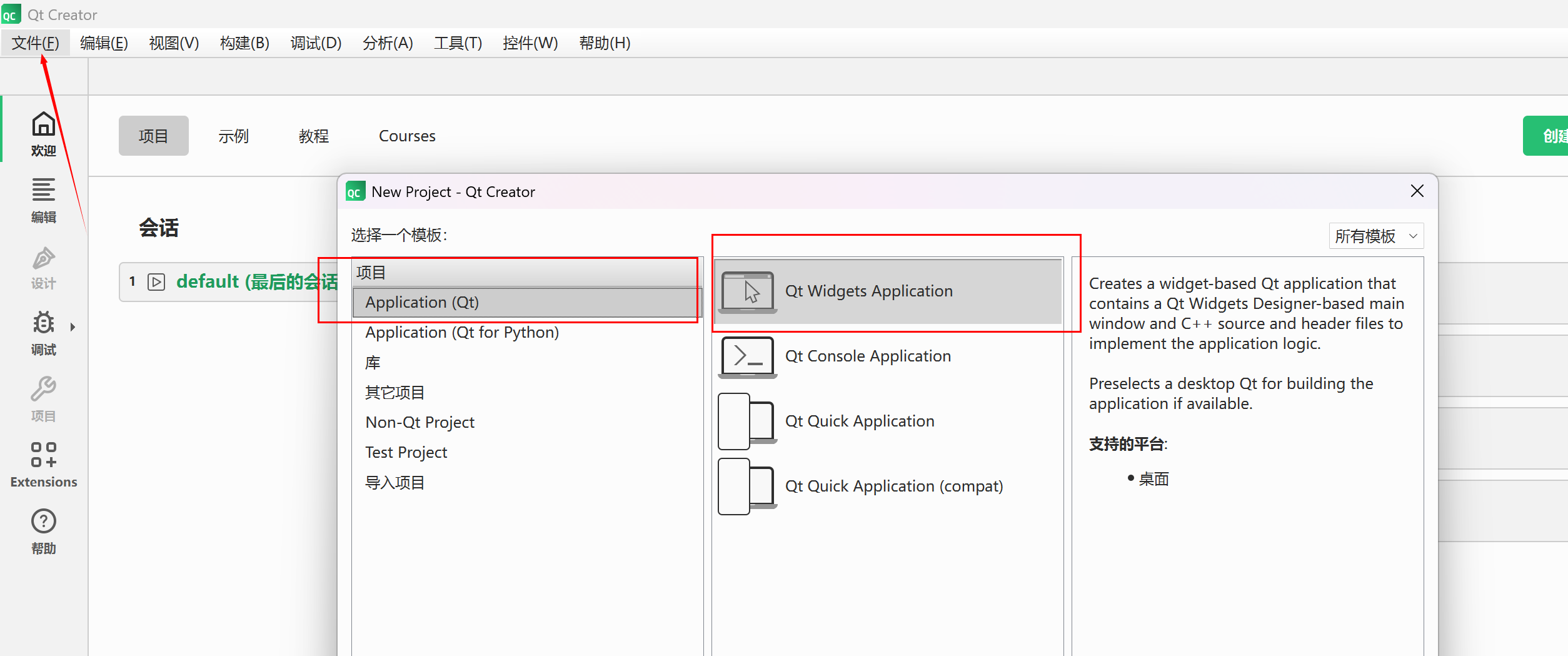Open the 编辑(E) menu
The height and width of the screenshot is (656, 1568).
104,43
